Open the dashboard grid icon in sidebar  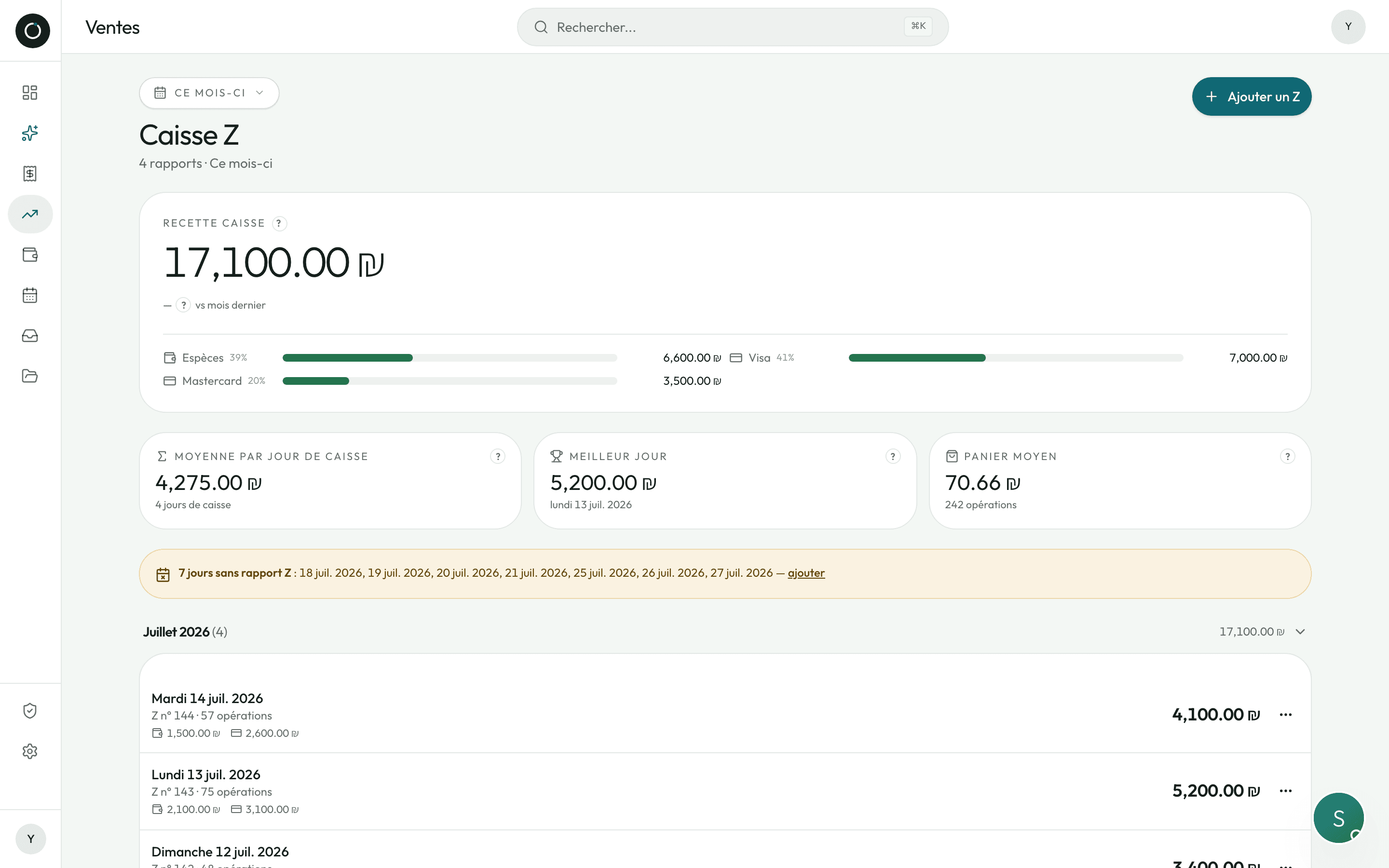click(x=30, y=93)
